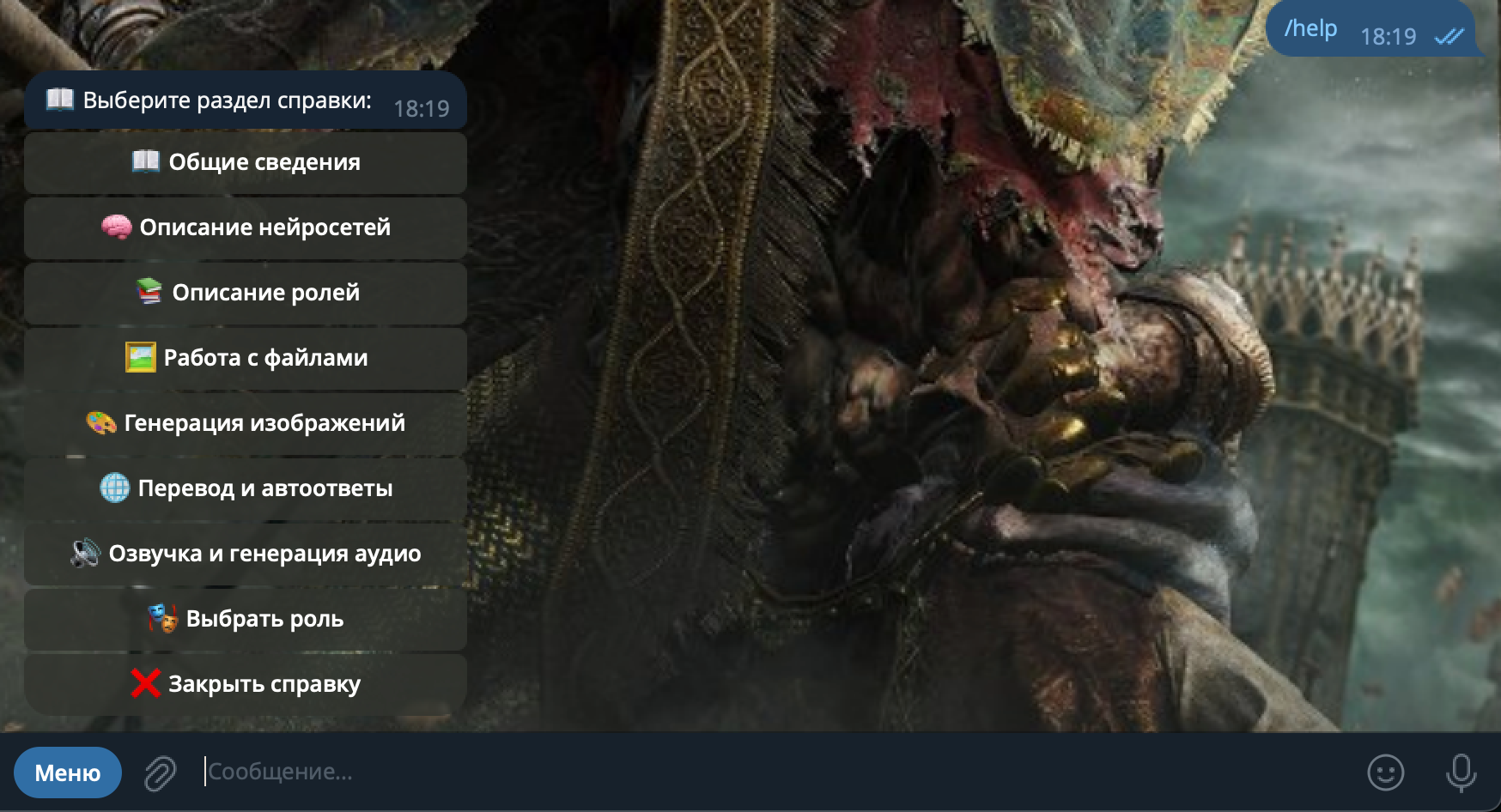Select the Описание ролей section
This screenshot has height=812, width=1501.
coord(246,293)
